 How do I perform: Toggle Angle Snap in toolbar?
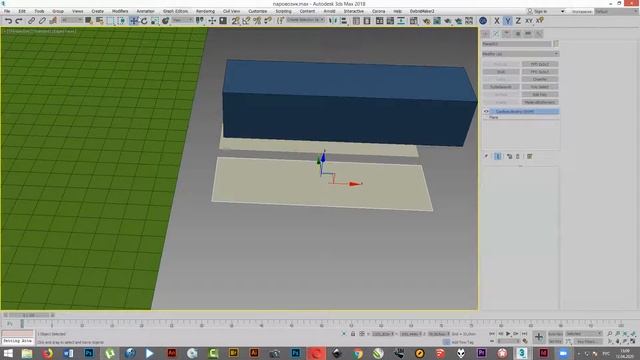[246, 20]
